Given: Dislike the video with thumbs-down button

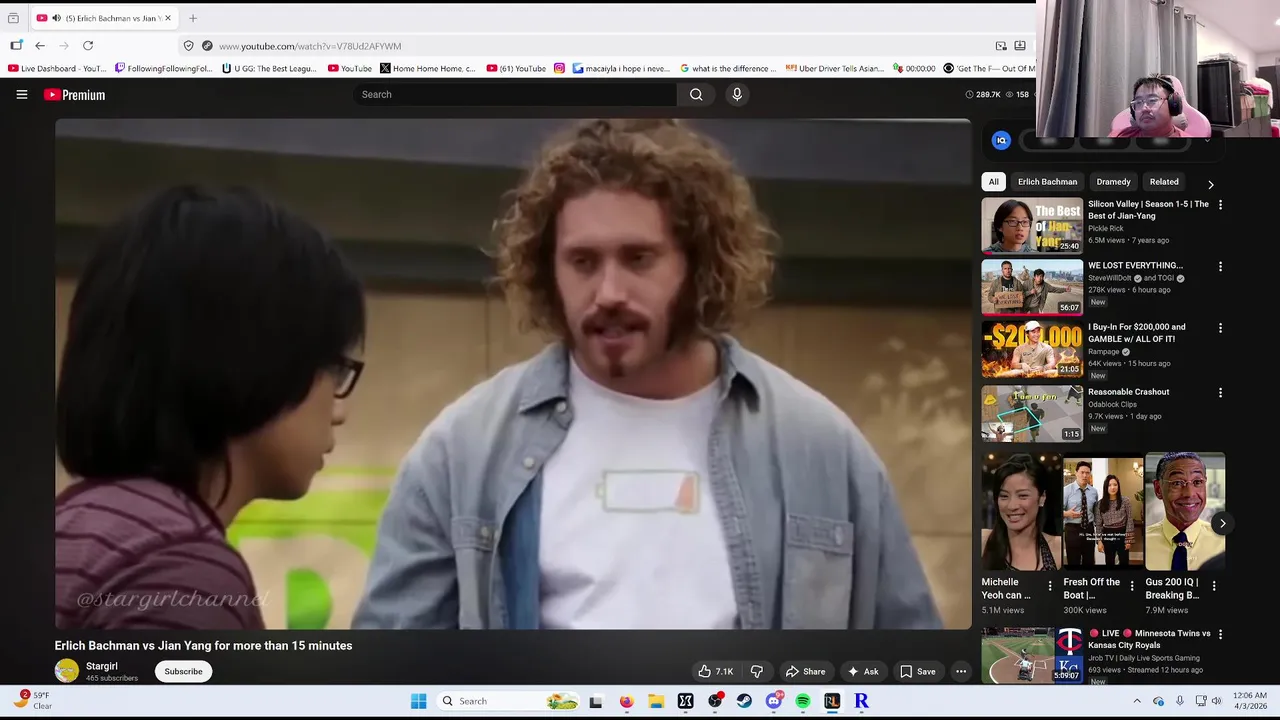Looking at the screenshot, I should tap(757, 671).
